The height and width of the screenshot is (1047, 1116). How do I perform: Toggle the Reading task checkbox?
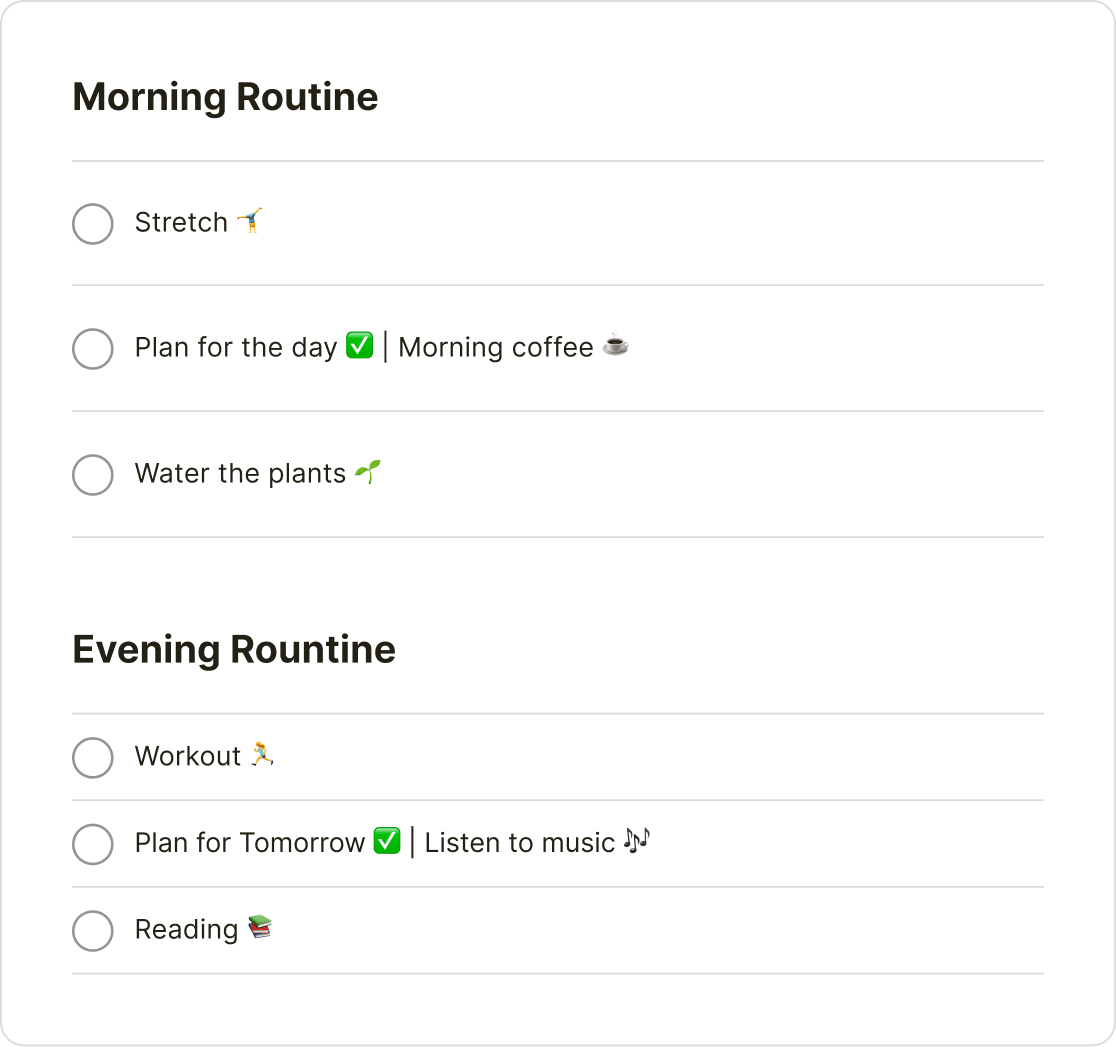(92, 931)
